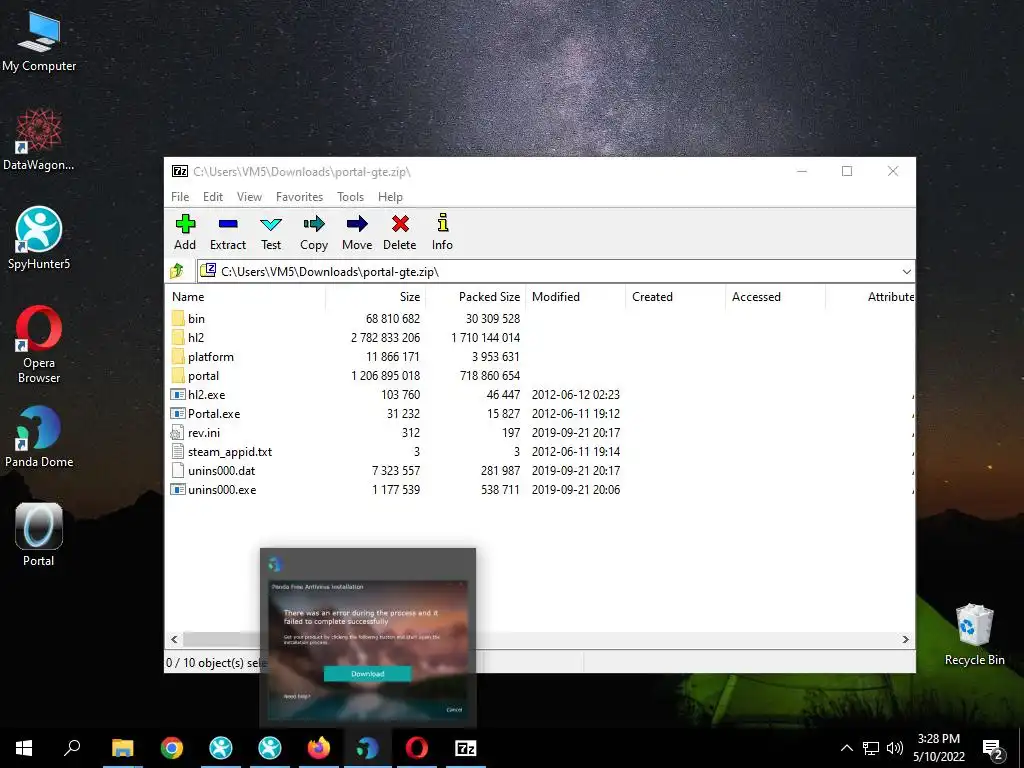Click the network tray icon
The height and width of the screenshot is (768, 1024).
click(x=871, y=748)
